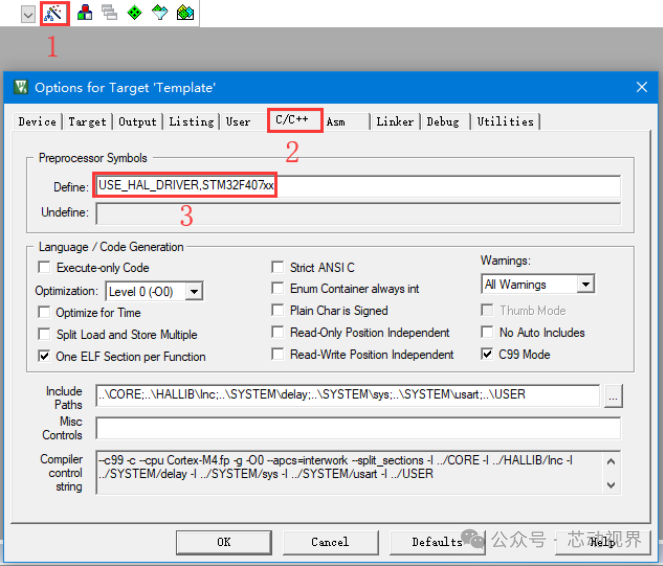Click the Manage Project Items blocks icon
This screenshot has width=663, height=566.
coord(85,13)
